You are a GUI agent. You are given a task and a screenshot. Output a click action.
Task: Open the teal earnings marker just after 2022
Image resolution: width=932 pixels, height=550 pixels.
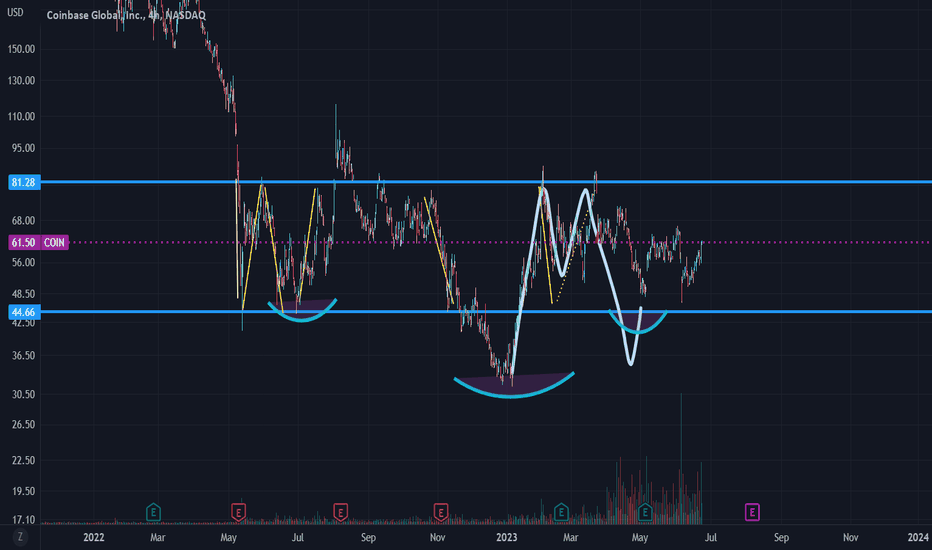click(153, 512)
